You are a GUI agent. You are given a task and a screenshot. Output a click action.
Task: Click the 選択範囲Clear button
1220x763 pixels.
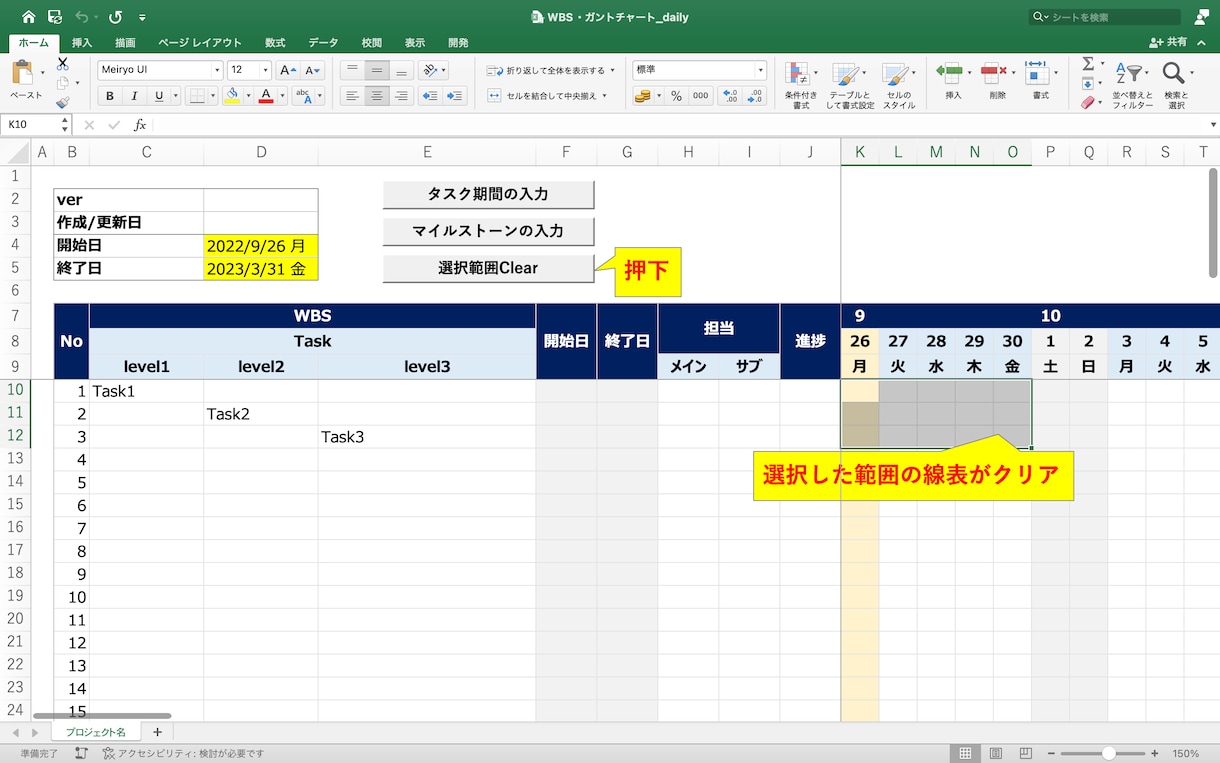coord(488,268)
